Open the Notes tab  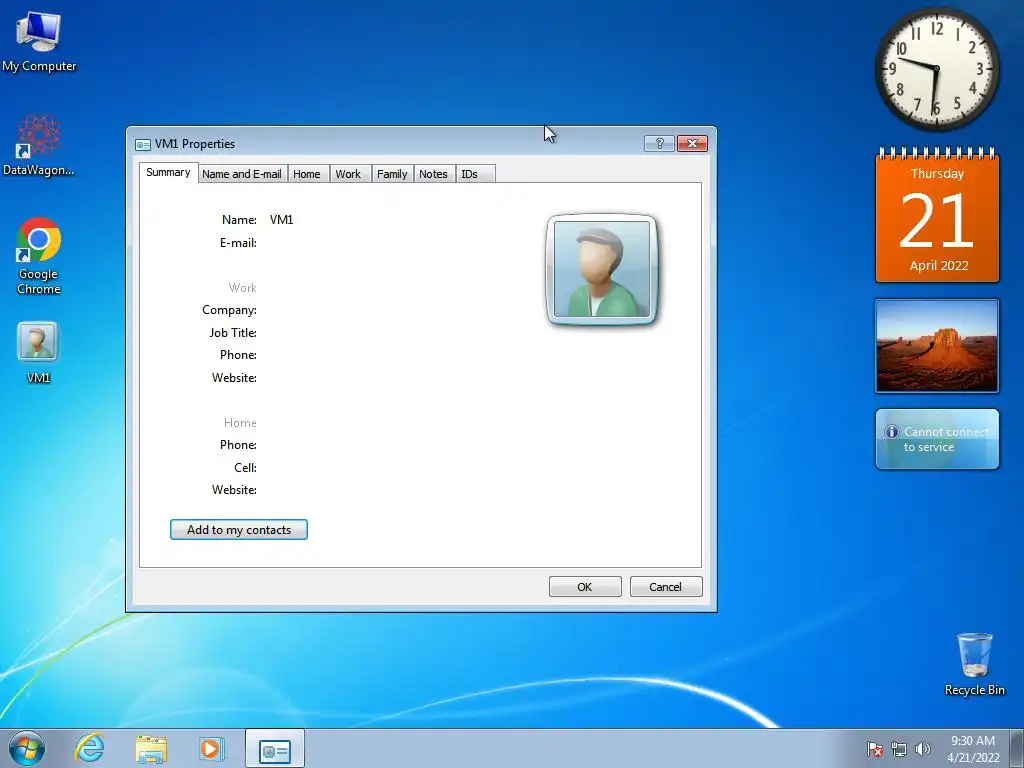(x=433, y=174)
